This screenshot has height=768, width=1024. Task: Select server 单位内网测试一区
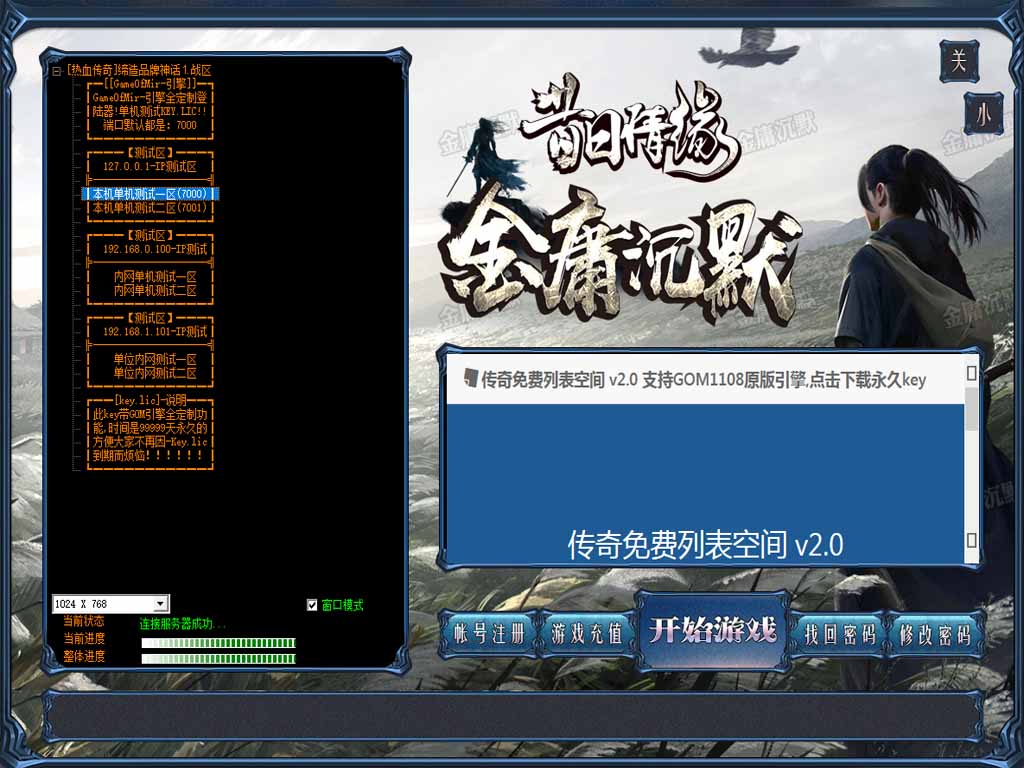[155, 359]
